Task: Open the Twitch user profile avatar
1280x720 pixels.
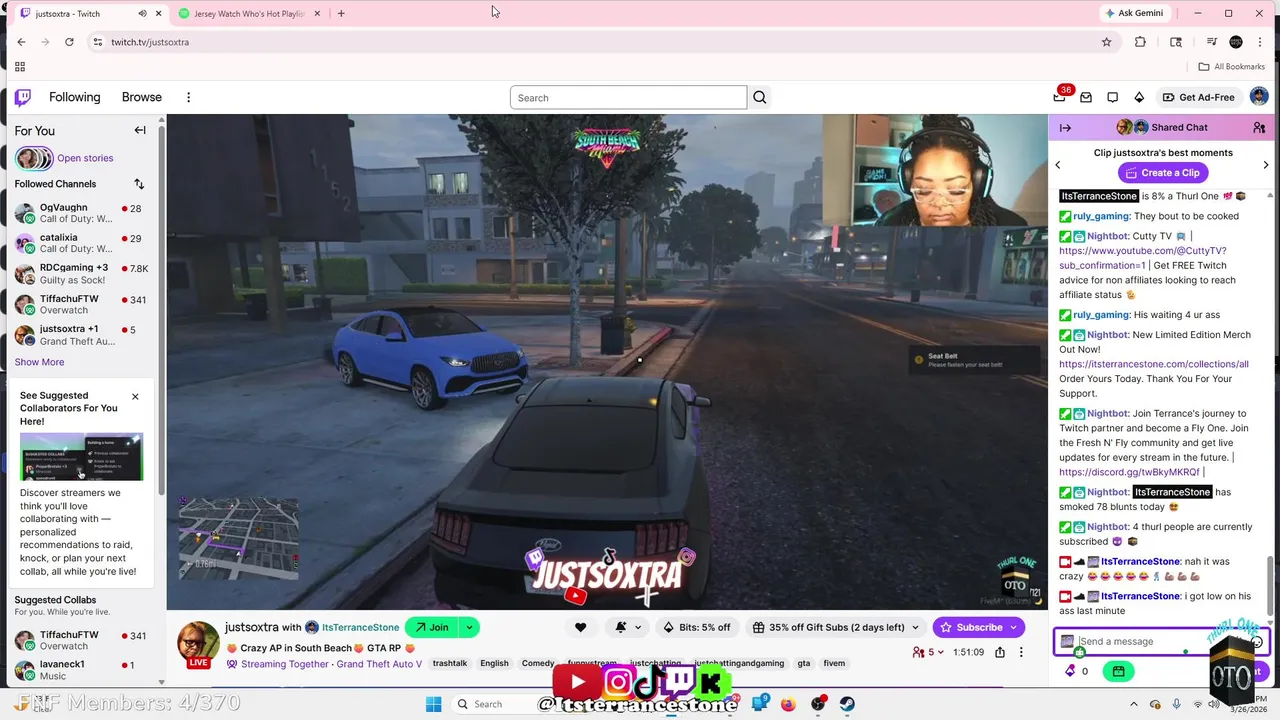Action: click(1259, 97)
